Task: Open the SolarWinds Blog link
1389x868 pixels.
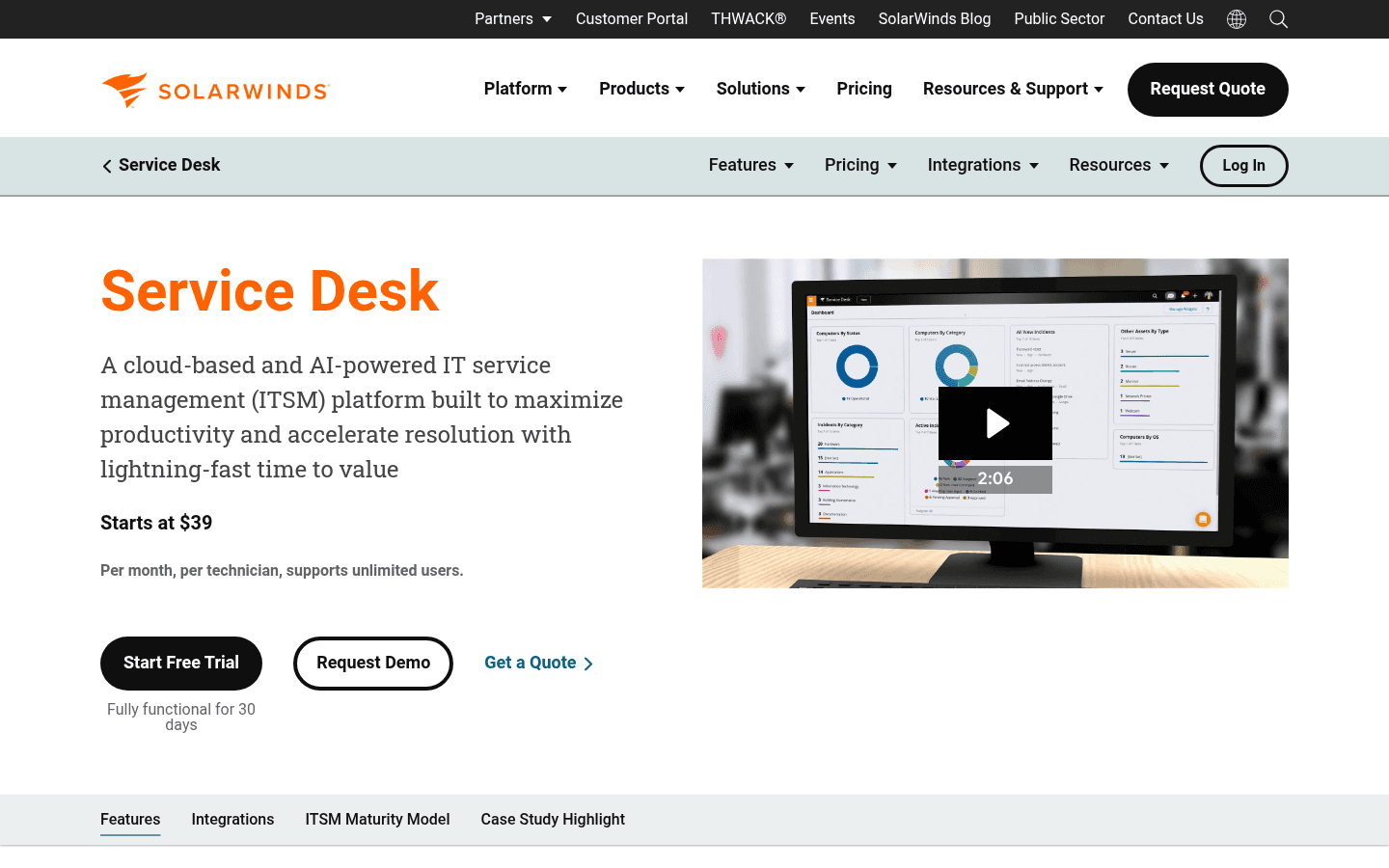Action: coord(935,19)
